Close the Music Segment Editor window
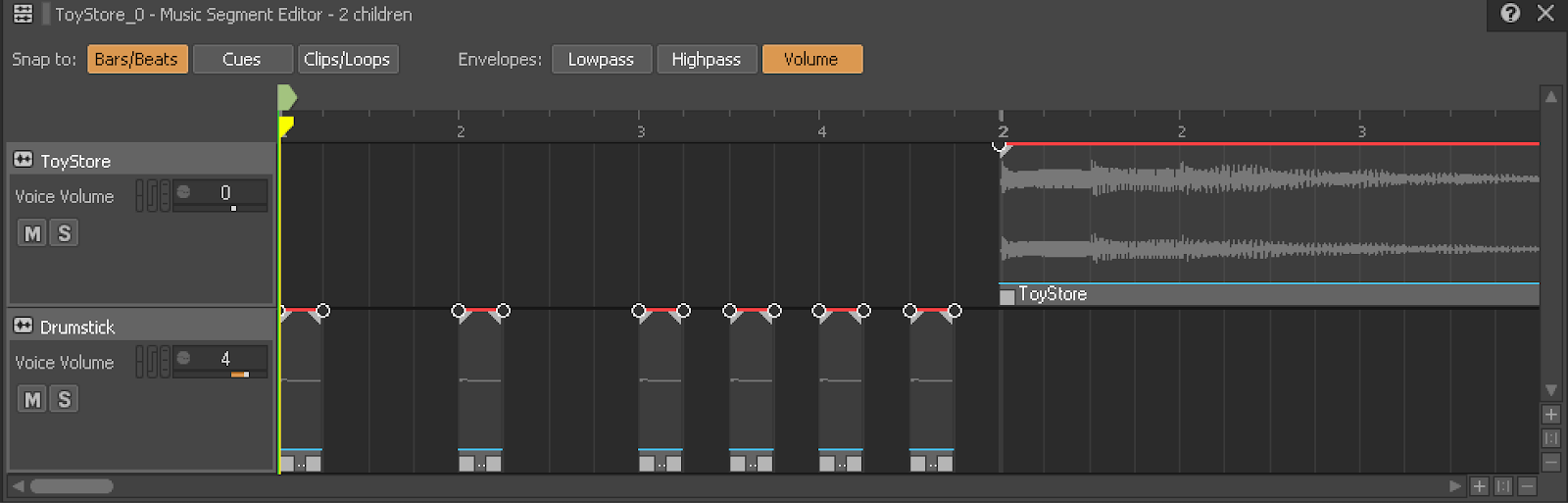Screen dimensions: 1568x503 click(1545, 13)
